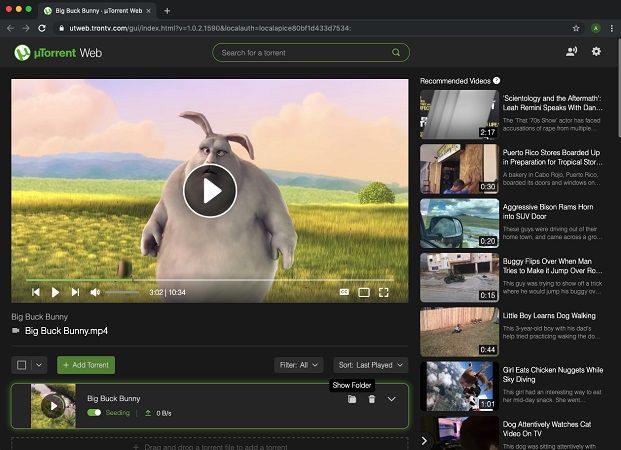Viewport: 621px width, 450px height.
Task: Enter fullscreen video mode
Action: point(383,292)
